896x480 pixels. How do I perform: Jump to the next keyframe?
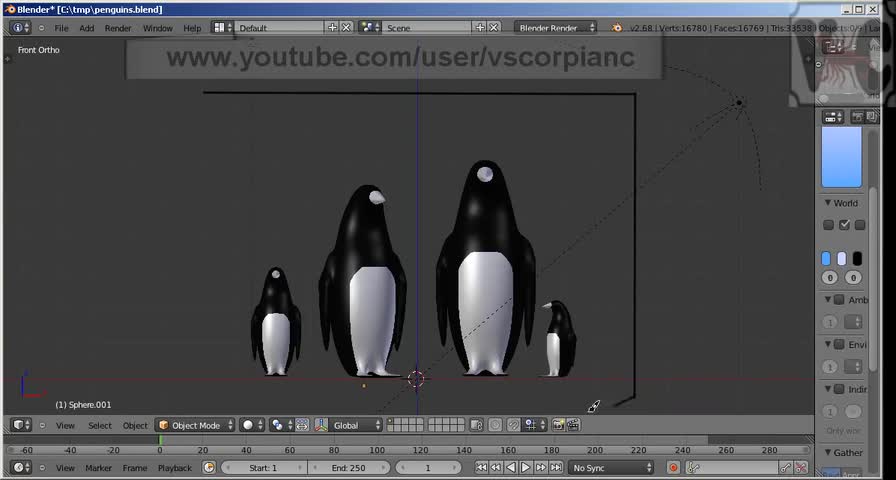(x=541, y=467)
